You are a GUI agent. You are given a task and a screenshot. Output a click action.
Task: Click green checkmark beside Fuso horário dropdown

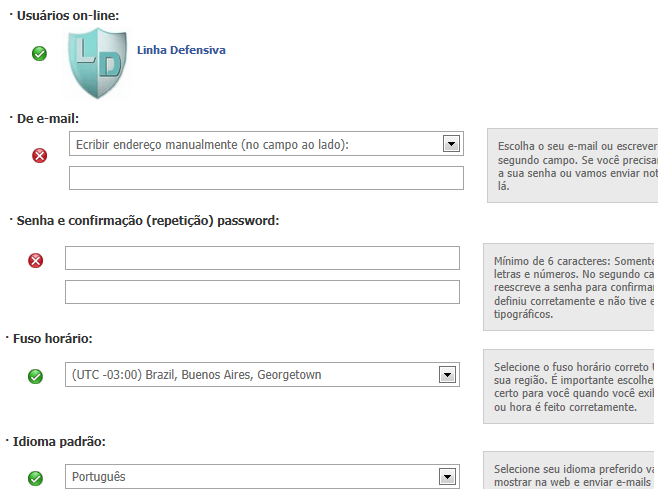(x=35, y=376)
